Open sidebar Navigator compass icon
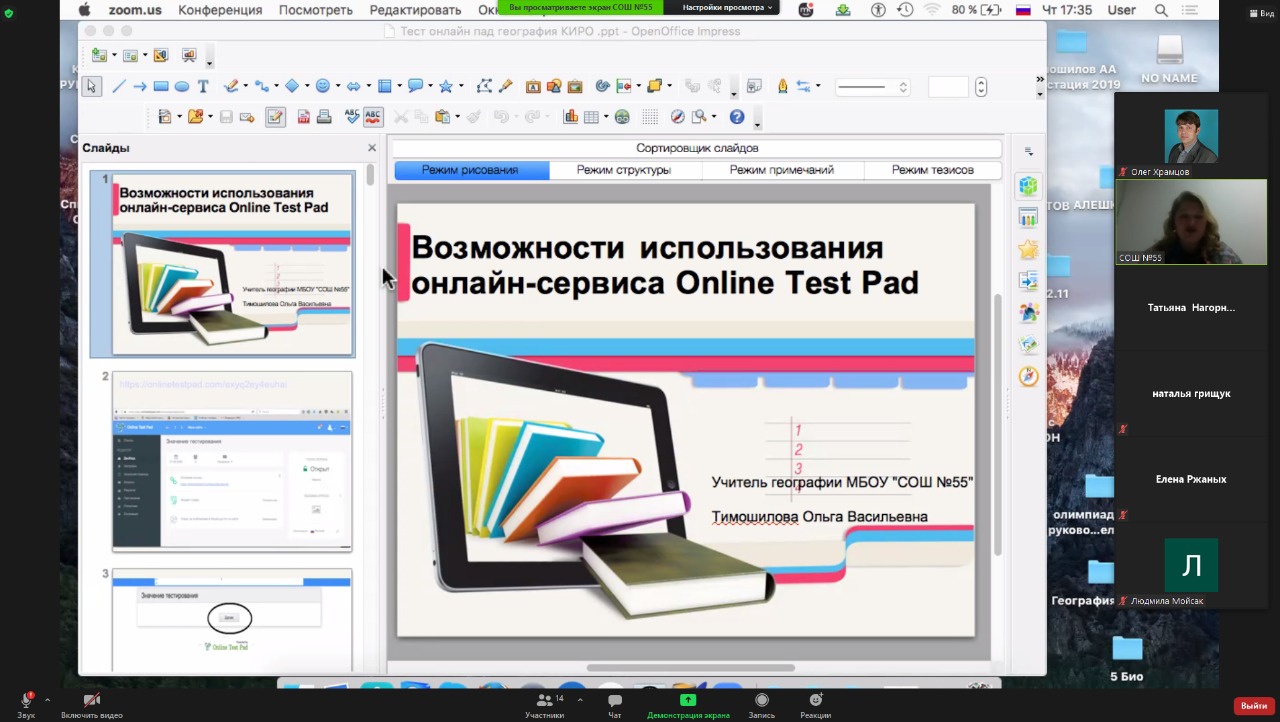The image size is (1280, 722). click(x=1028, y=376)
